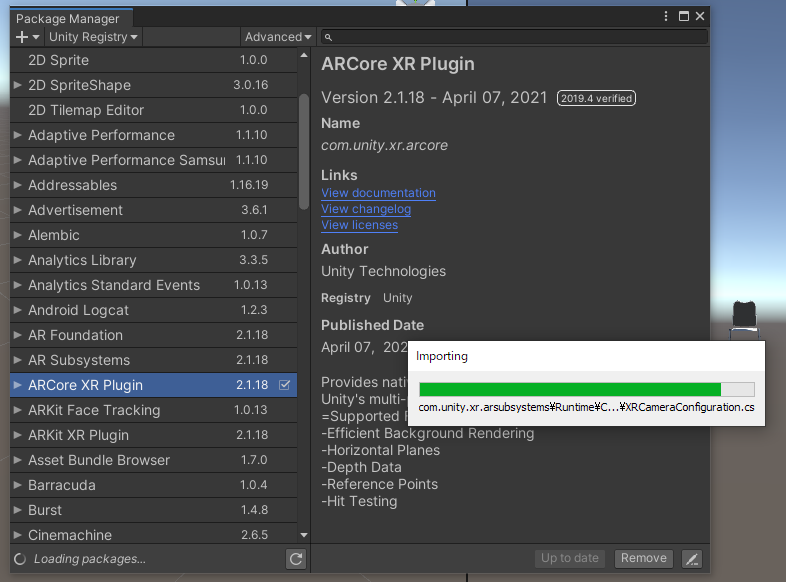Image resolution: width=786 pixels, height=582 pixels.
Task: Close the Package Manager window
Action: click(700, 17)
